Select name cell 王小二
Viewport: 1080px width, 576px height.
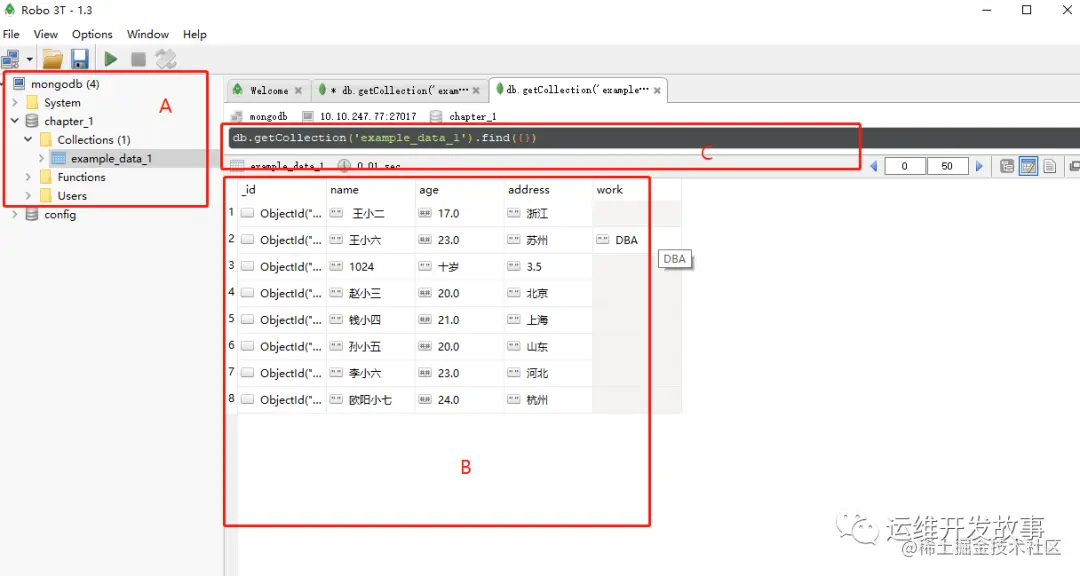coord(371,214)
